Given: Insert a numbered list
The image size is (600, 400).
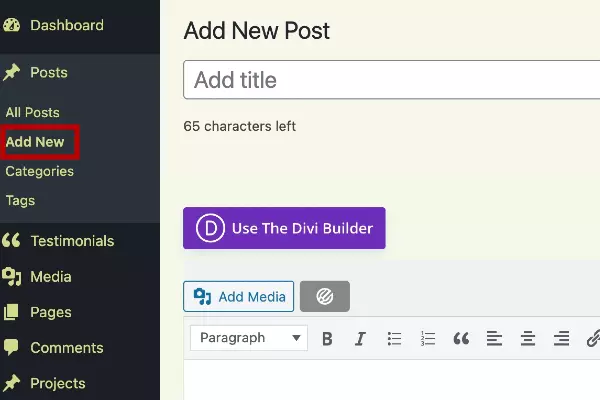Looking at the screenshot, I should 428,338.
